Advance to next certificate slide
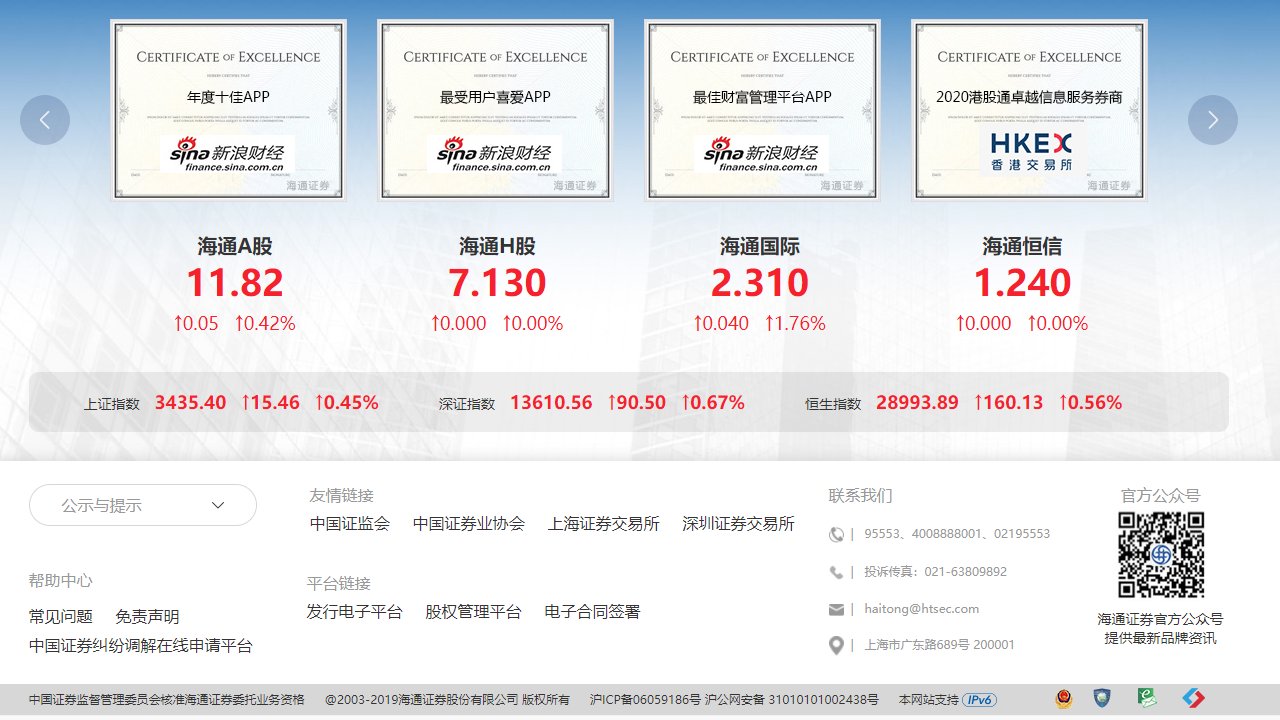The height and width of the screenshot is (720, 1280). [x=1213, y=120]
